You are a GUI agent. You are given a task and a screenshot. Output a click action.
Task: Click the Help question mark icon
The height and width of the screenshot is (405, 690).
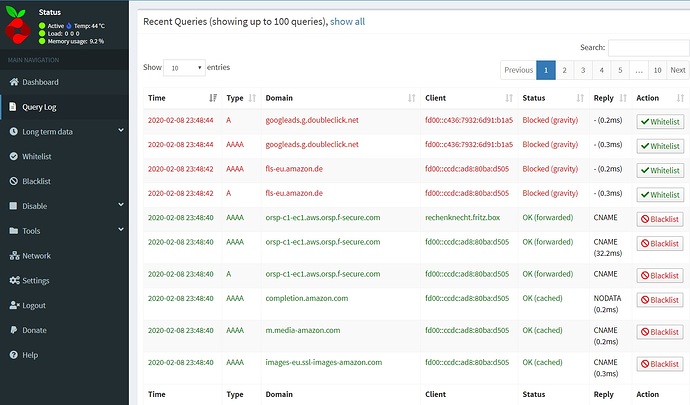[x=13, y=355]
